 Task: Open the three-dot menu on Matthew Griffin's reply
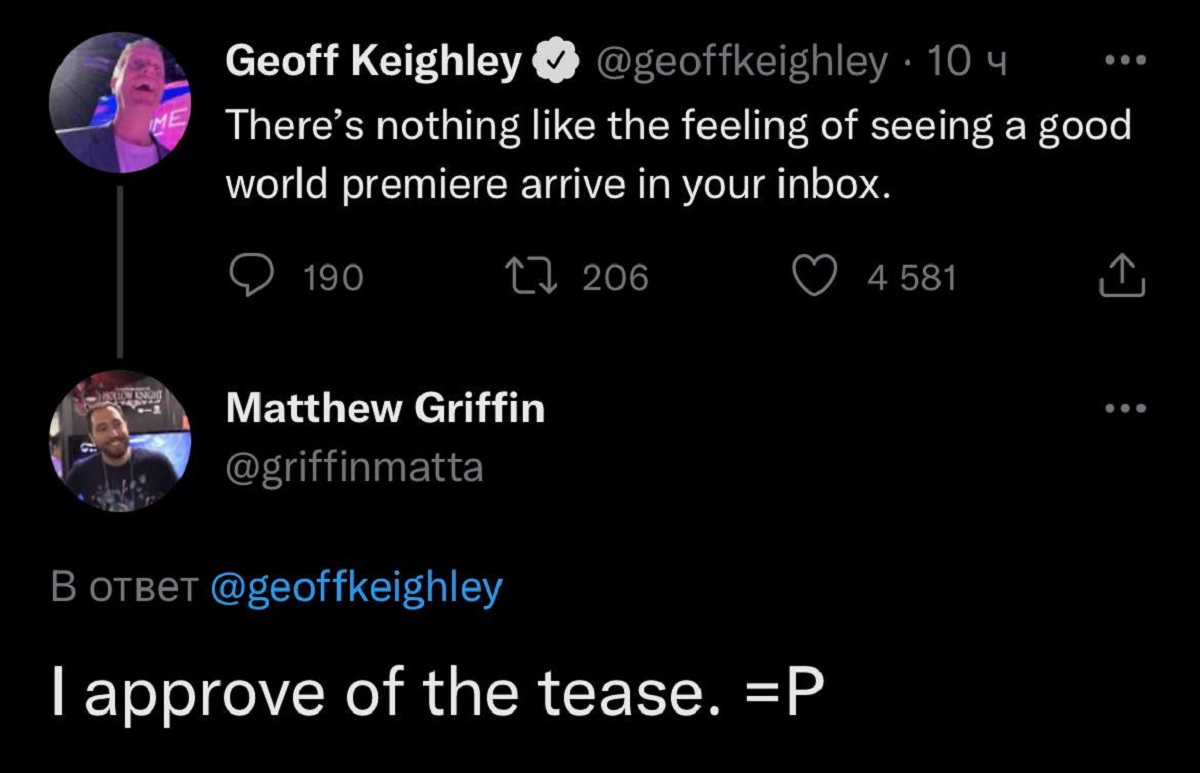pyautogui.click(x=1125, y=408)
